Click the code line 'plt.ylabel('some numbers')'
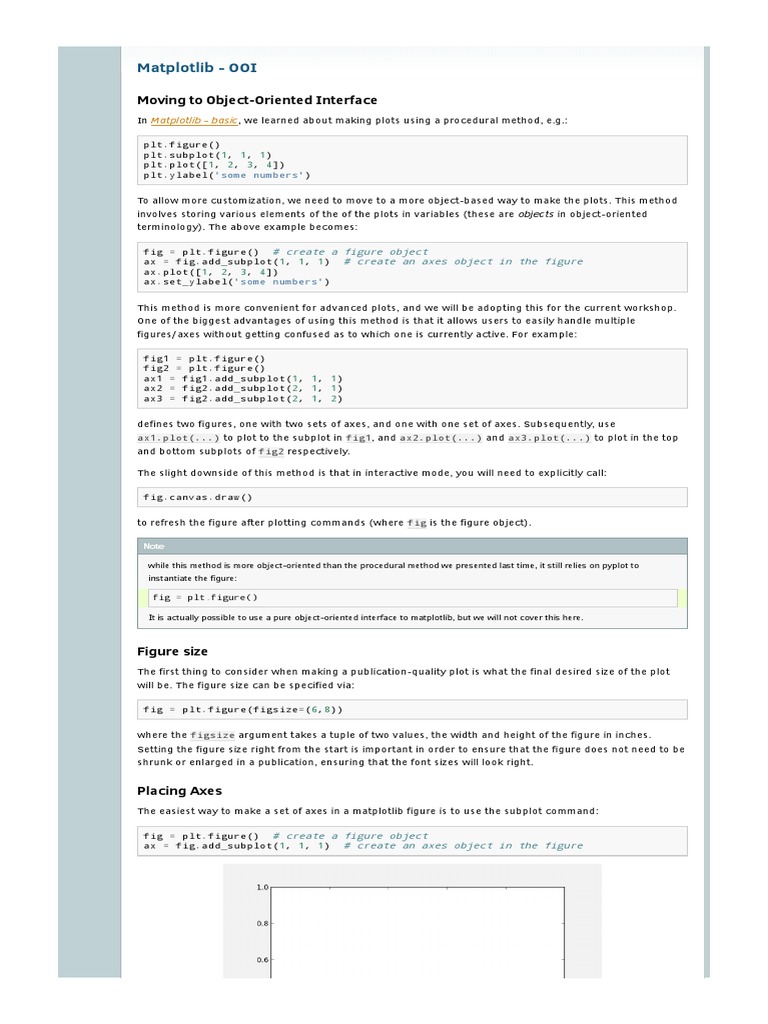Image resolution: width=768 pixels, height=1024 pixels. point(227,175)
